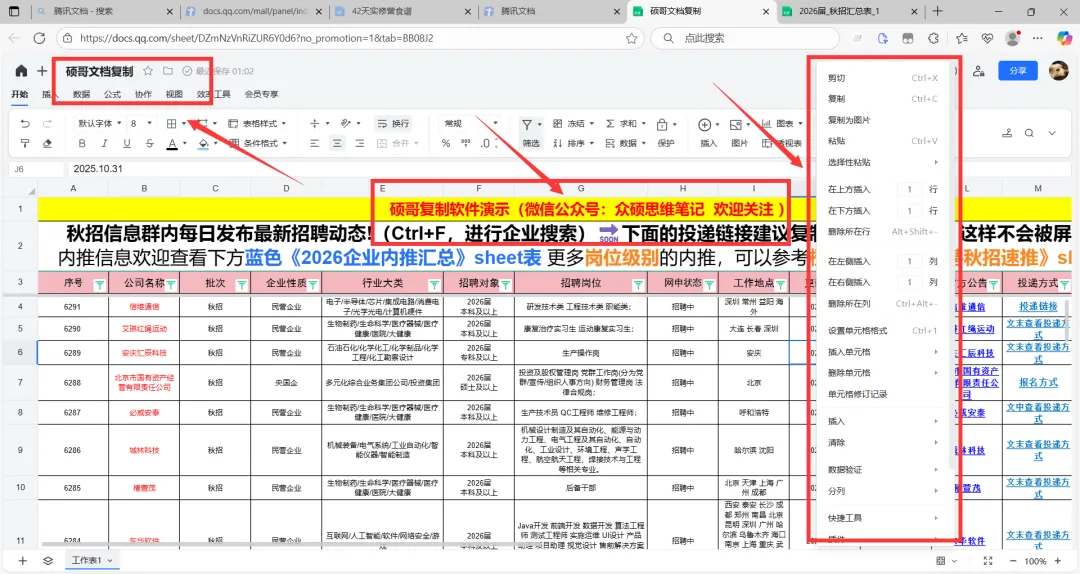Apply strikethrough formatting
Image resolution: width=1080 pixels, height=574 pixels.
pos(149,143)
